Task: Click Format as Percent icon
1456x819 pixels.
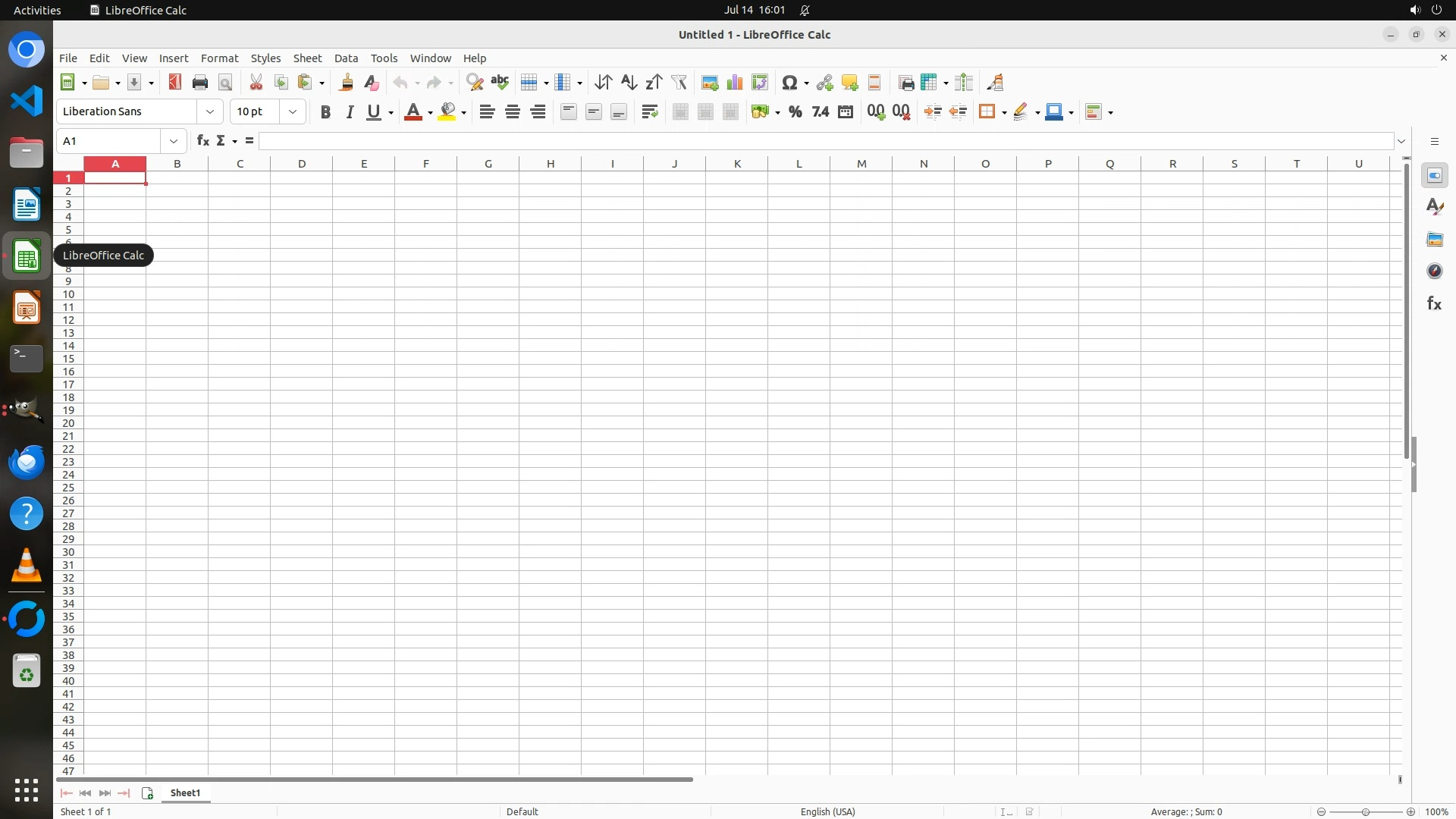Action: point(795,112)
